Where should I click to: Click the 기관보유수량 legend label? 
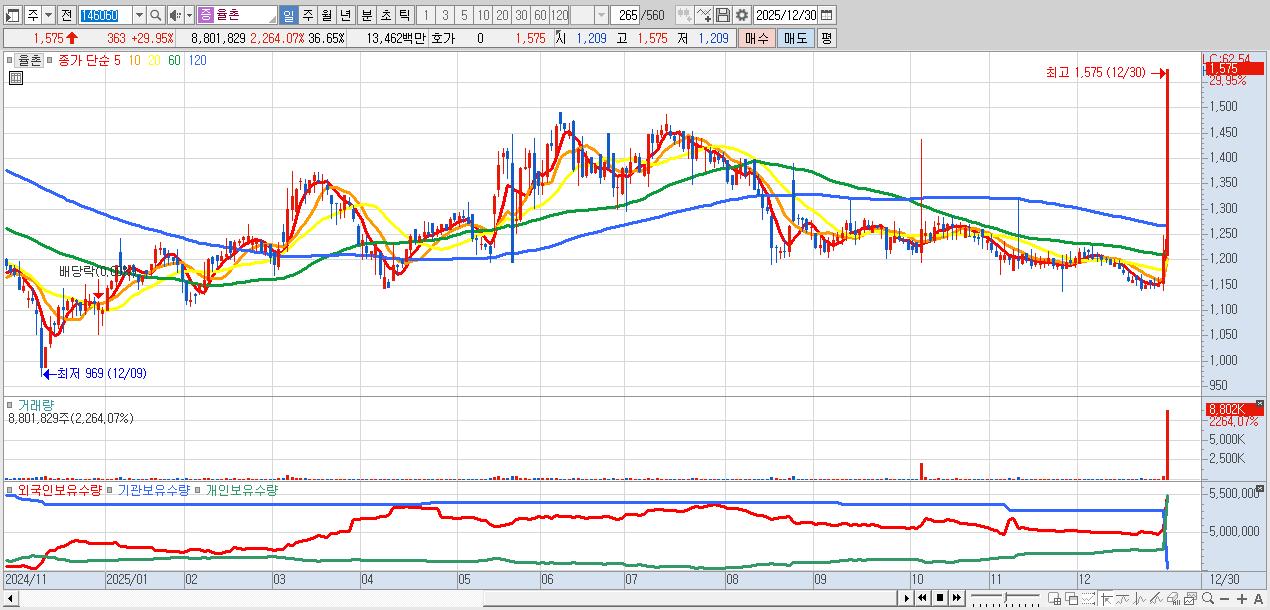[153, 491]
